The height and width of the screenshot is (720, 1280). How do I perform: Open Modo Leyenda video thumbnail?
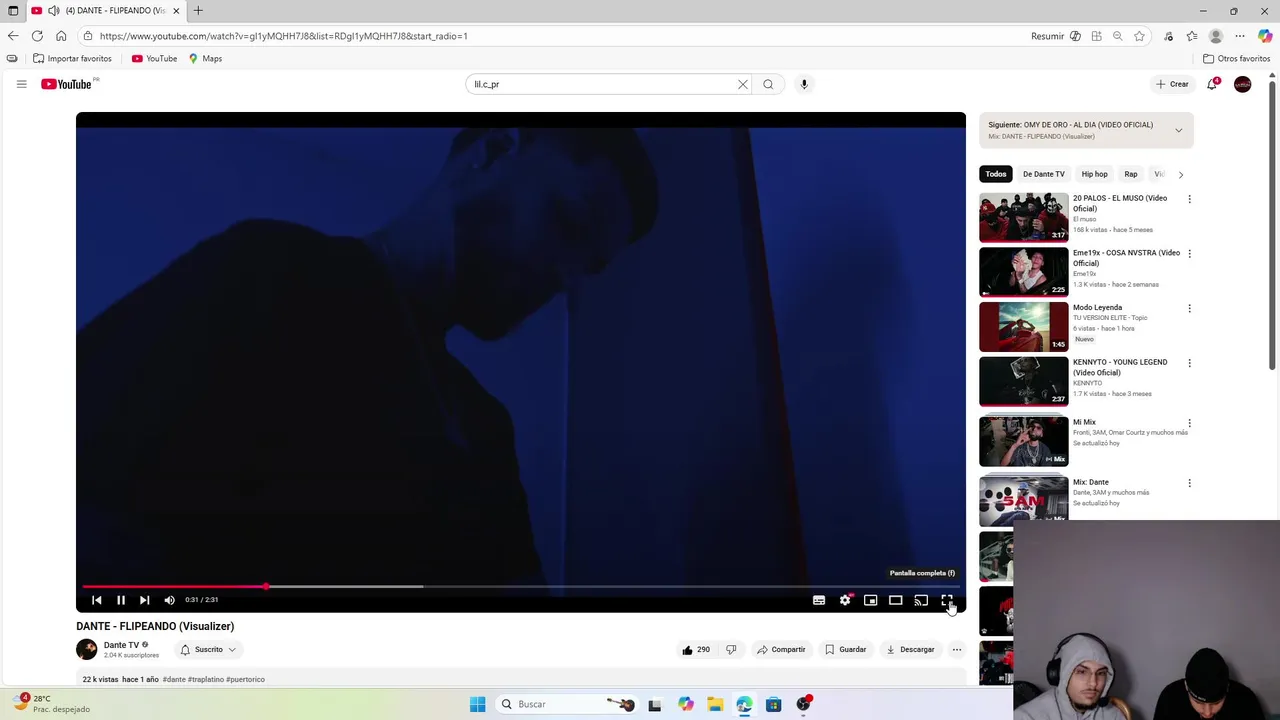click(x=1024, y=326)
